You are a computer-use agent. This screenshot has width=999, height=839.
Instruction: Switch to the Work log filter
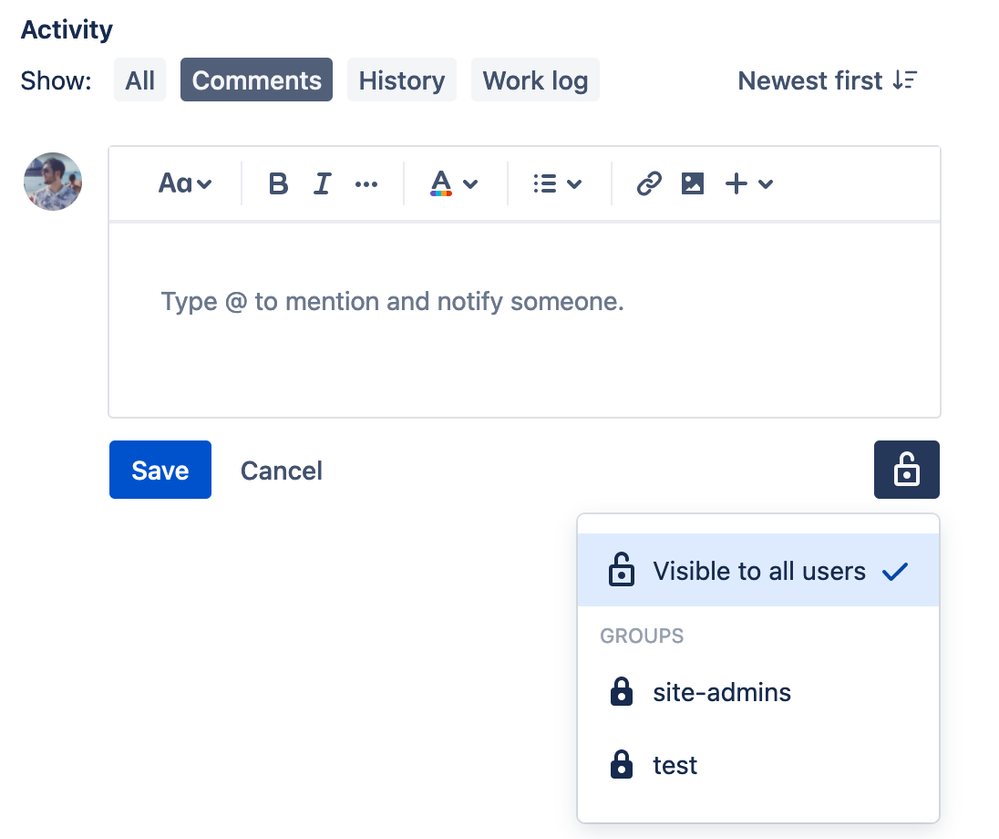pyautogui.click(x=535, y=80)
